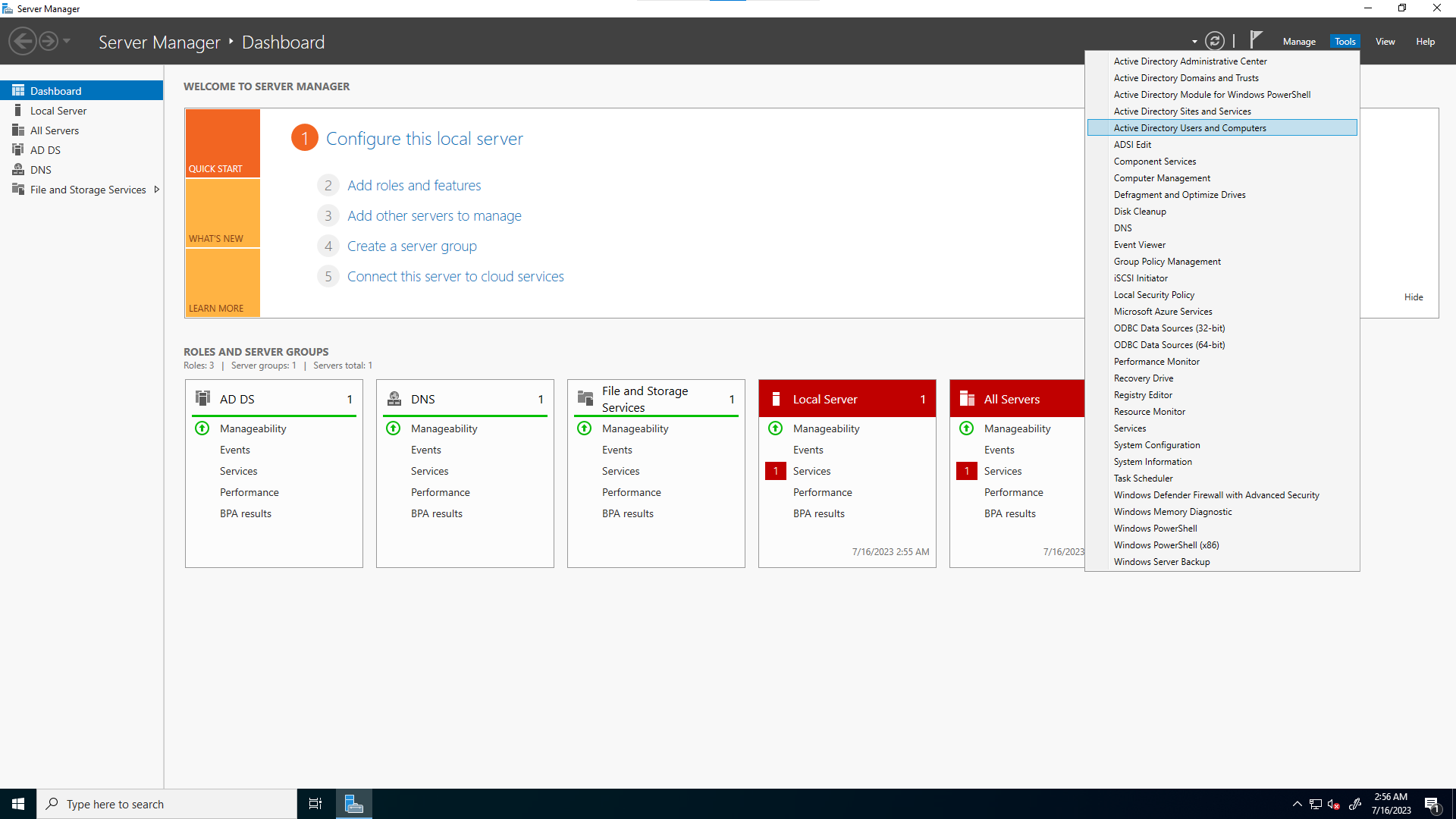Image resolution: width=1456 pixels, height=819 pixels.
Task: Click Local Server Manageability status icon
Action: [x=776, y=428]
